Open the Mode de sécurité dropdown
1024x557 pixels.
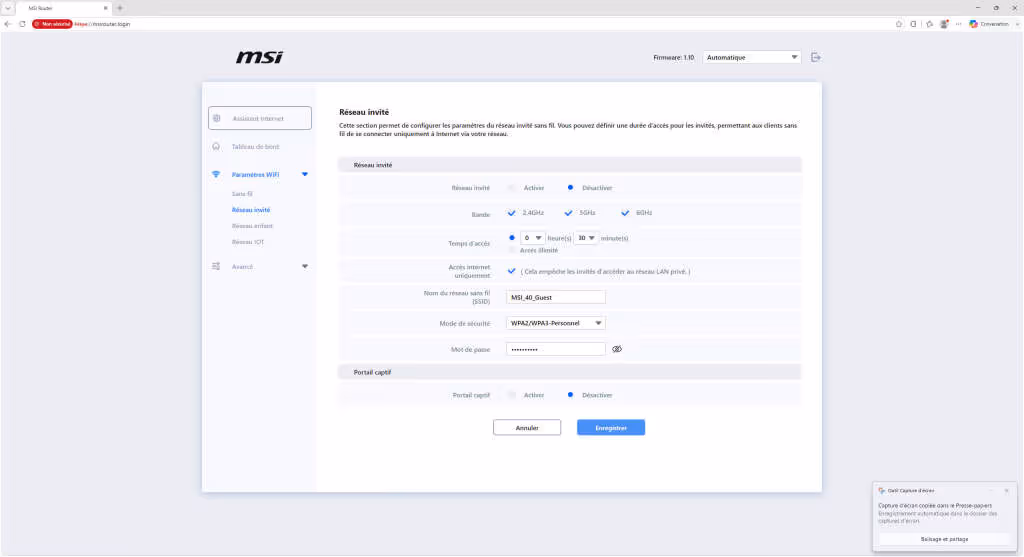point(556,323)
